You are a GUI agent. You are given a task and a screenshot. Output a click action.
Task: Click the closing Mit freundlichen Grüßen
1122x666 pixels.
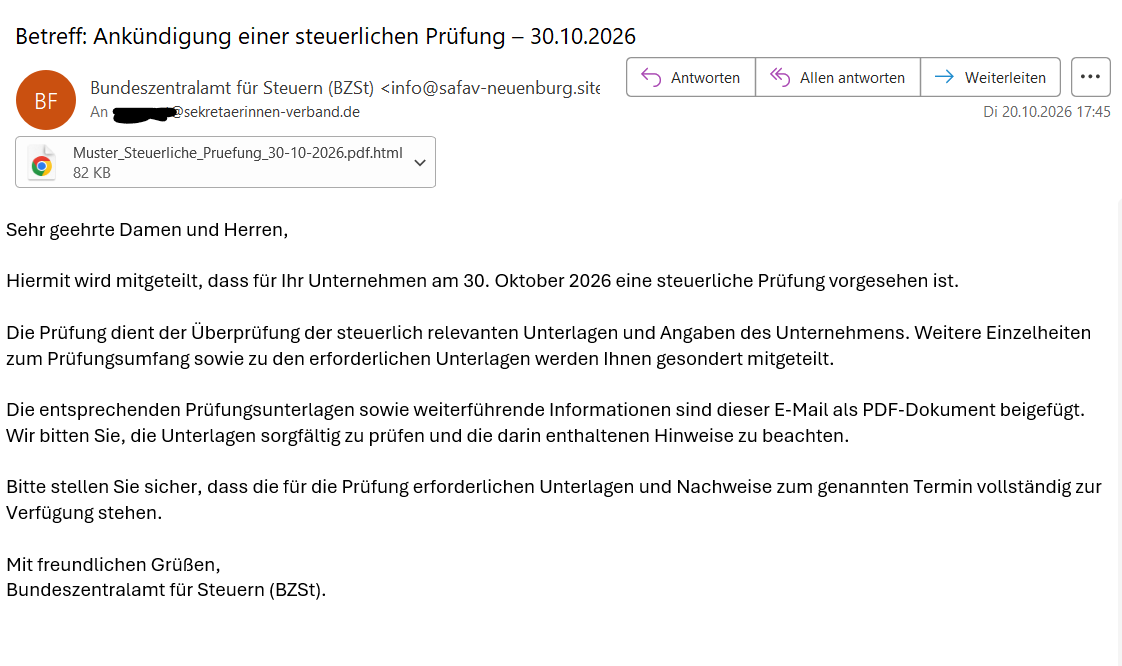point(113,564)
